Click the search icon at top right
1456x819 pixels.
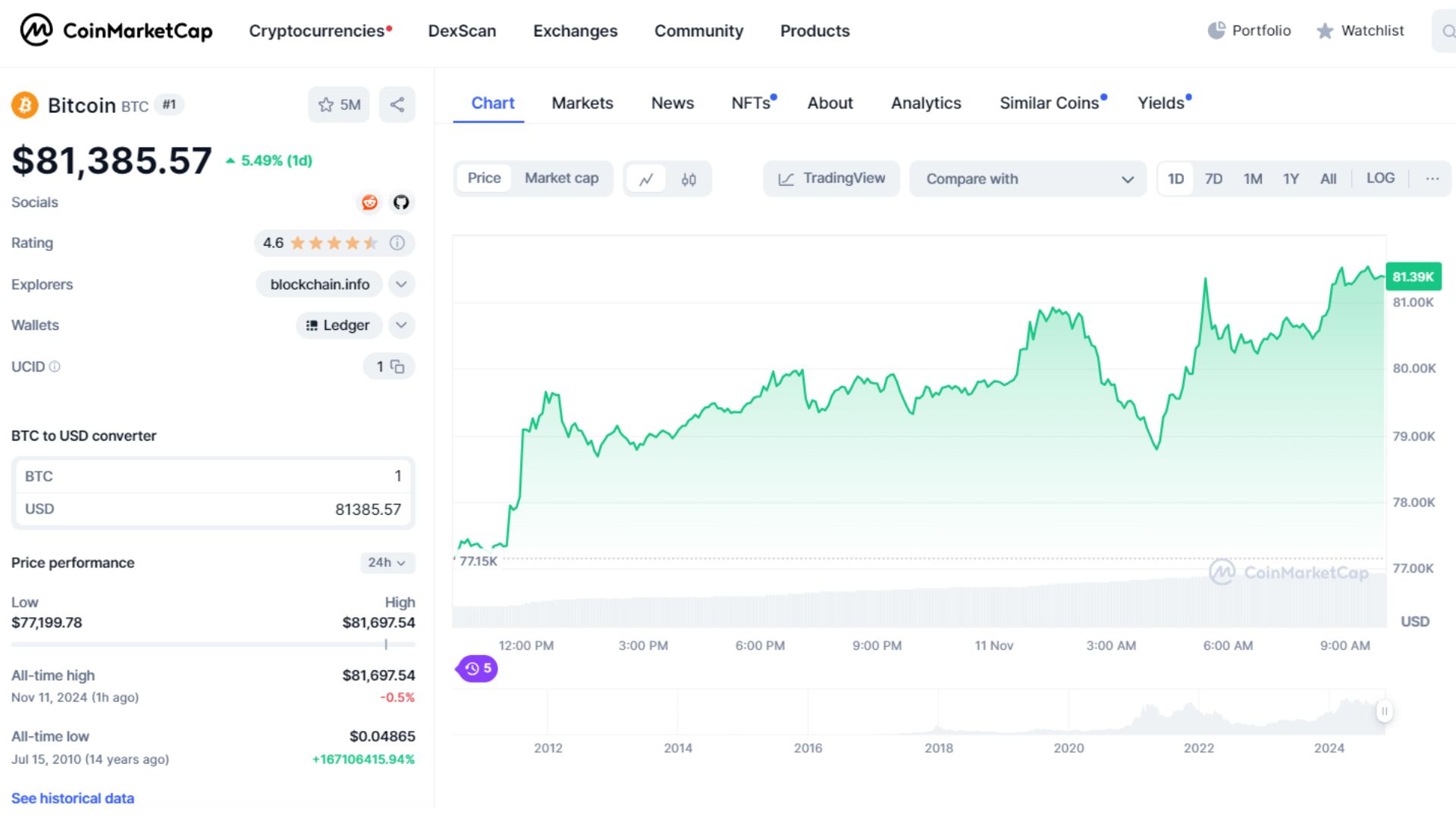(1447, 31)
